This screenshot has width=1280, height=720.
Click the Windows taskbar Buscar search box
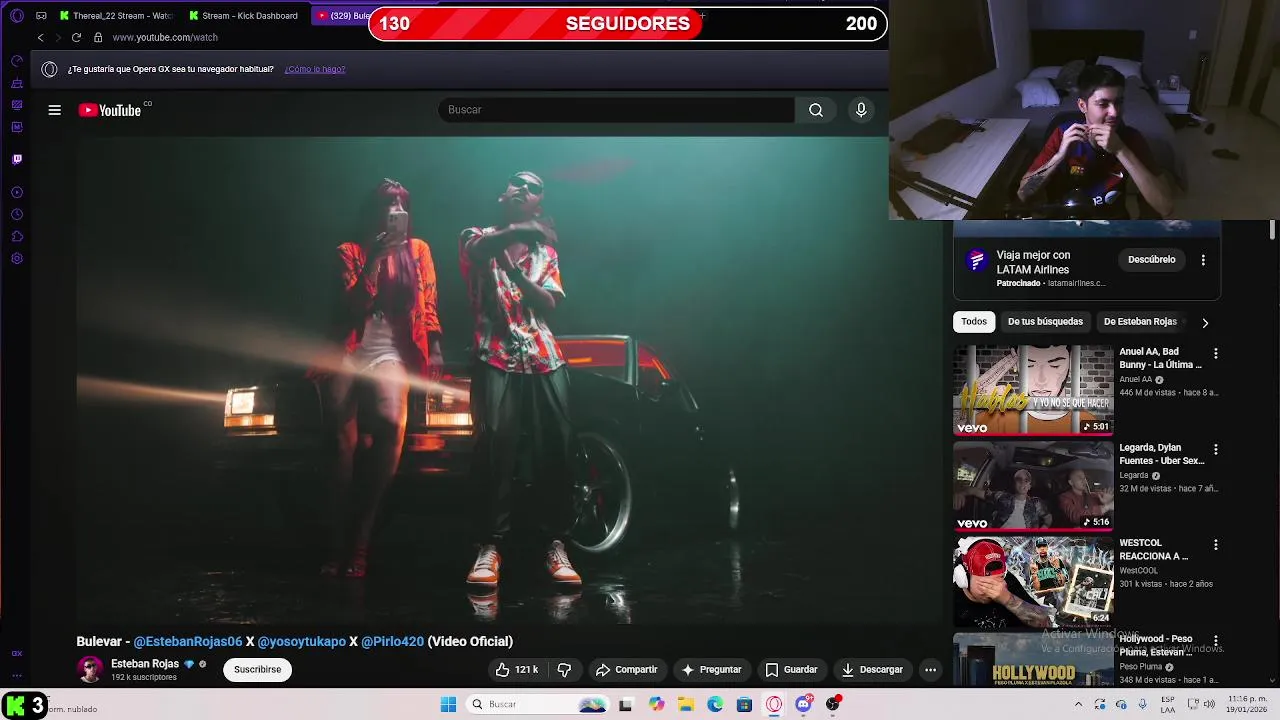[536, 704]
